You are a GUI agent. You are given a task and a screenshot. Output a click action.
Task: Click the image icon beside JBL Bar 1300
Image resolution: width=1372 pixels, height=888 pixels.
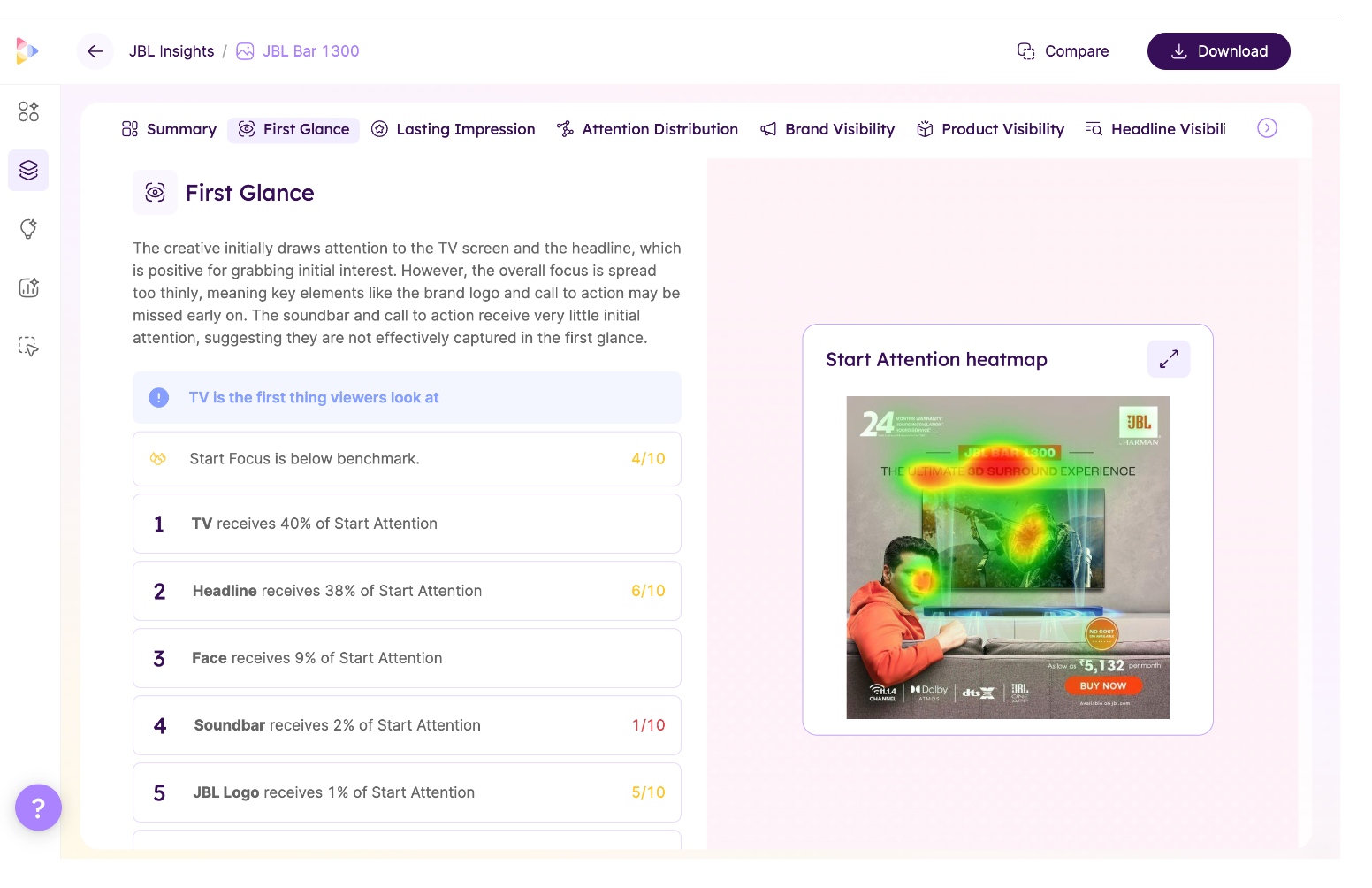[246, 51]
